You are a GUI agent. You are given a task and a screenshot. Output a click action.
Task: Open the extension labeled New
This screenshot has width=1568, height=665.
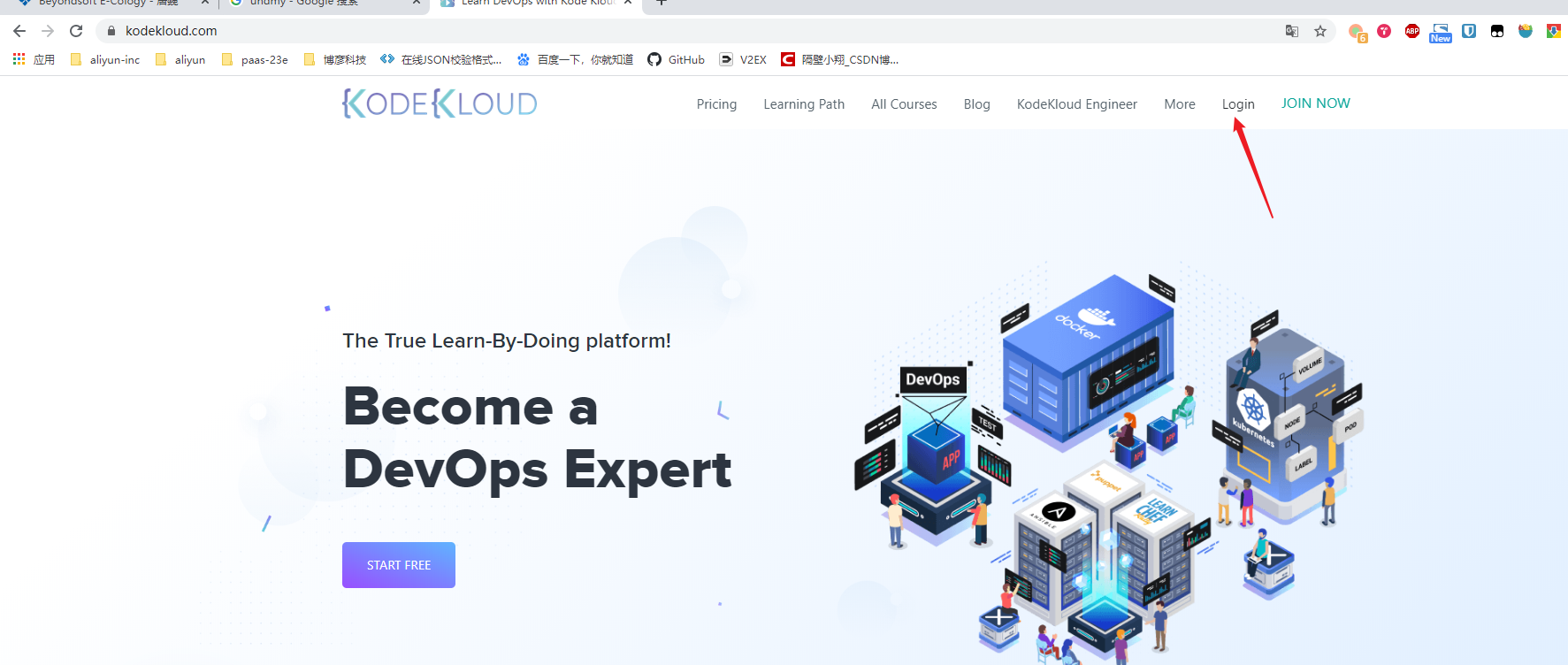tap(1441, 33)
